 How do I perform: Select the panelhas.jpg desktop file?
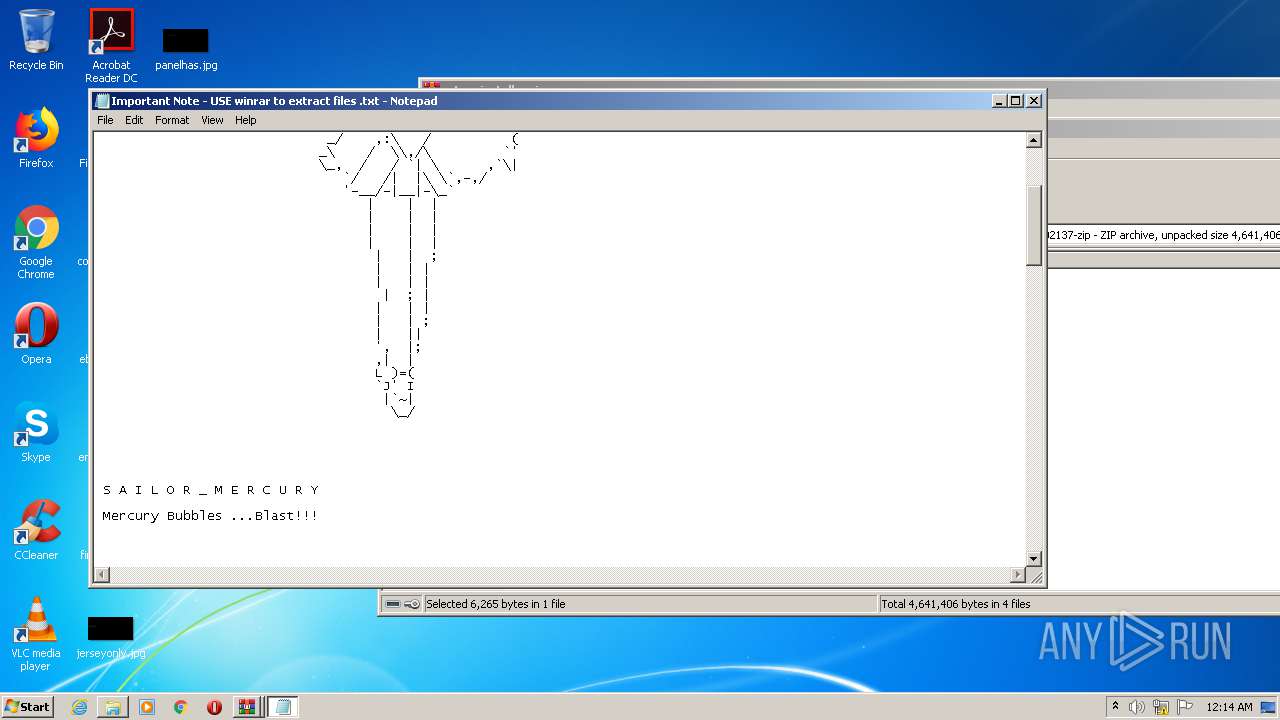click(x=186, y=49)
